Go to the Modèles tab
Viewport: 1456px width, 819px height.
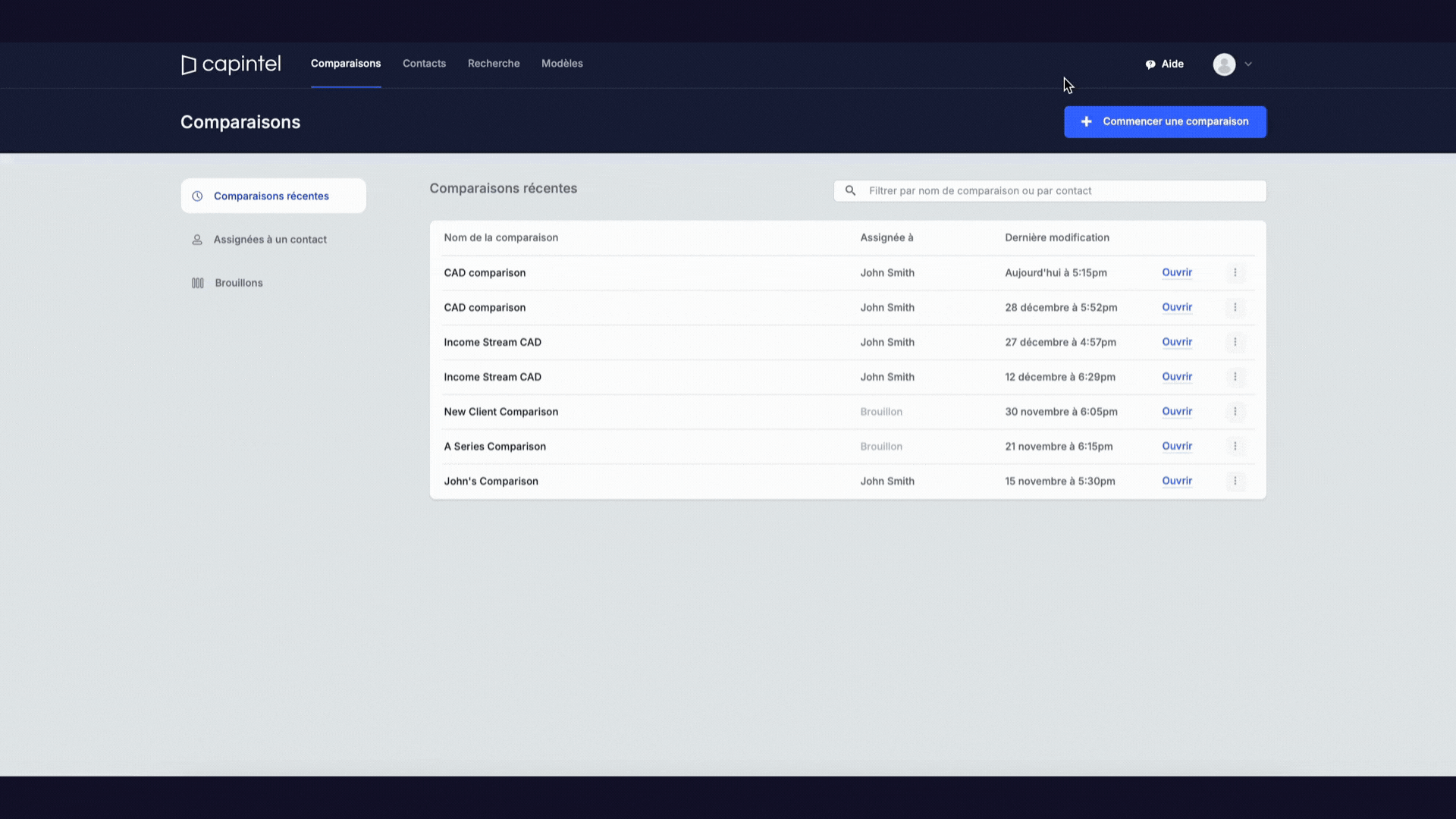tap(562, 64)
